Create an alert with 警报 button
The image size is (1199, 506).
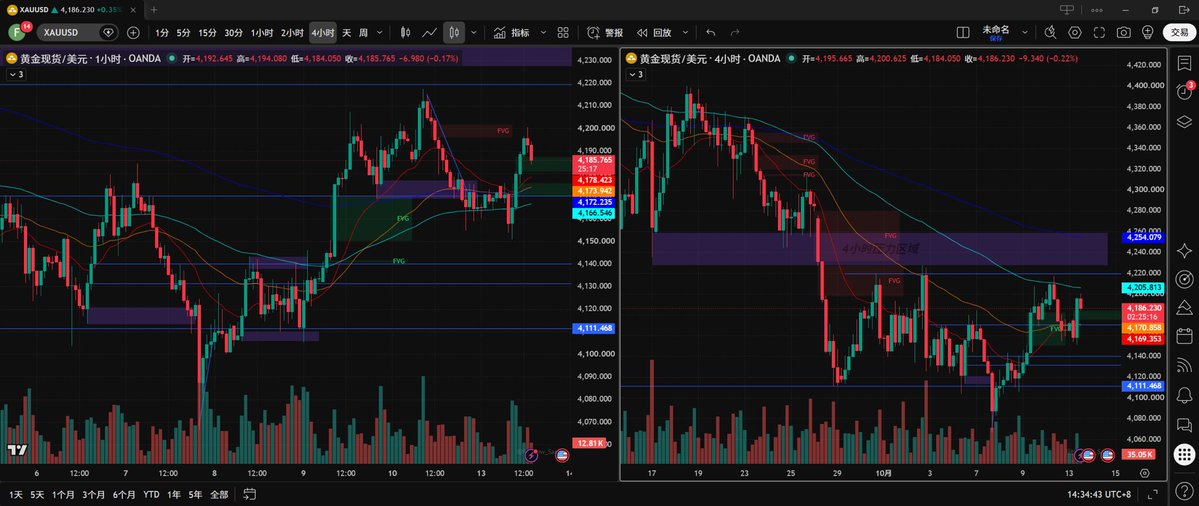coord(605,33)
